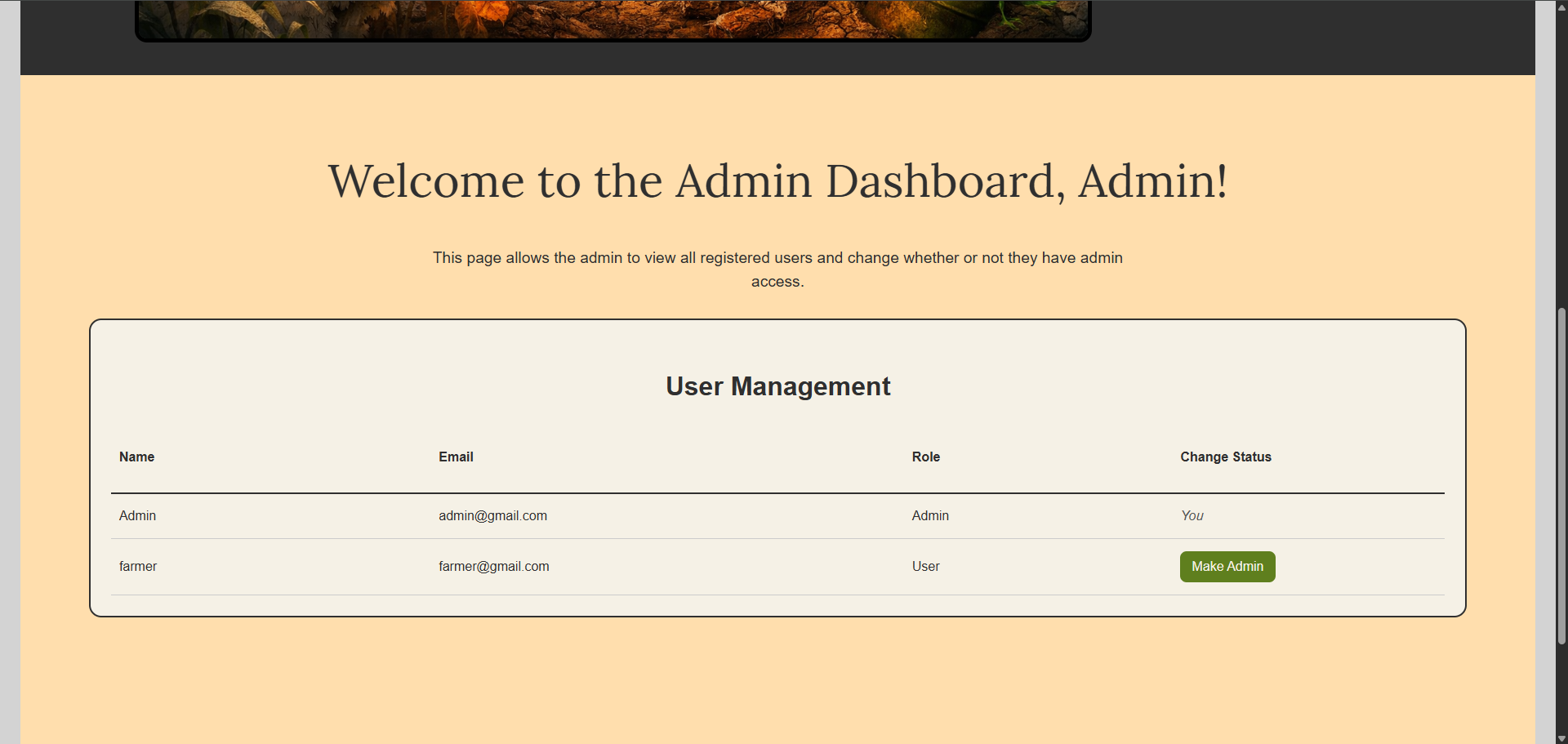
Task: Click the page description paragraph
Action: [x=777, y=269]
